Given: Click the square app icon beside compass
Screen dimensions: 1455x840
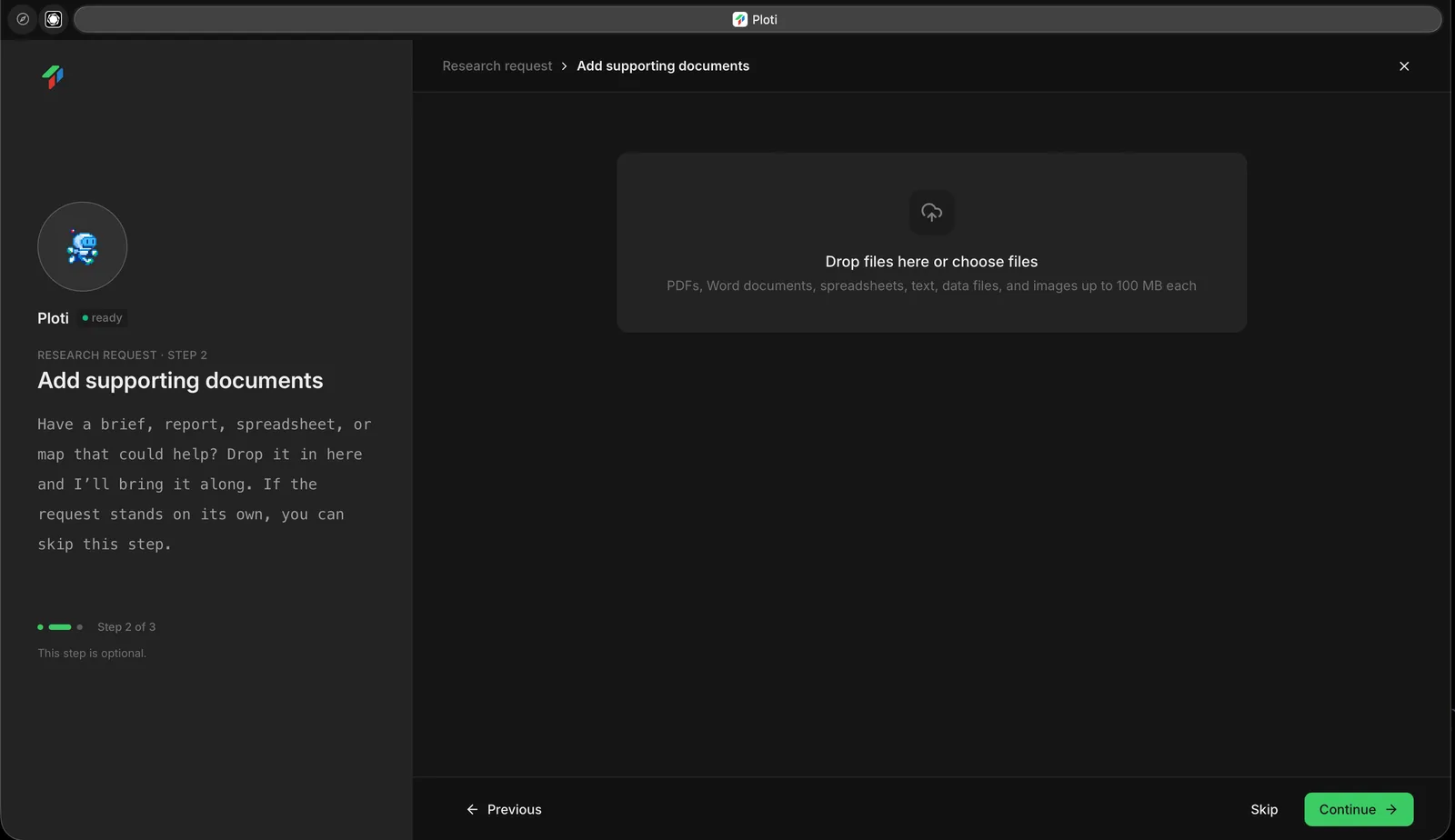Looking at the screenshot, I should (54, 19).
